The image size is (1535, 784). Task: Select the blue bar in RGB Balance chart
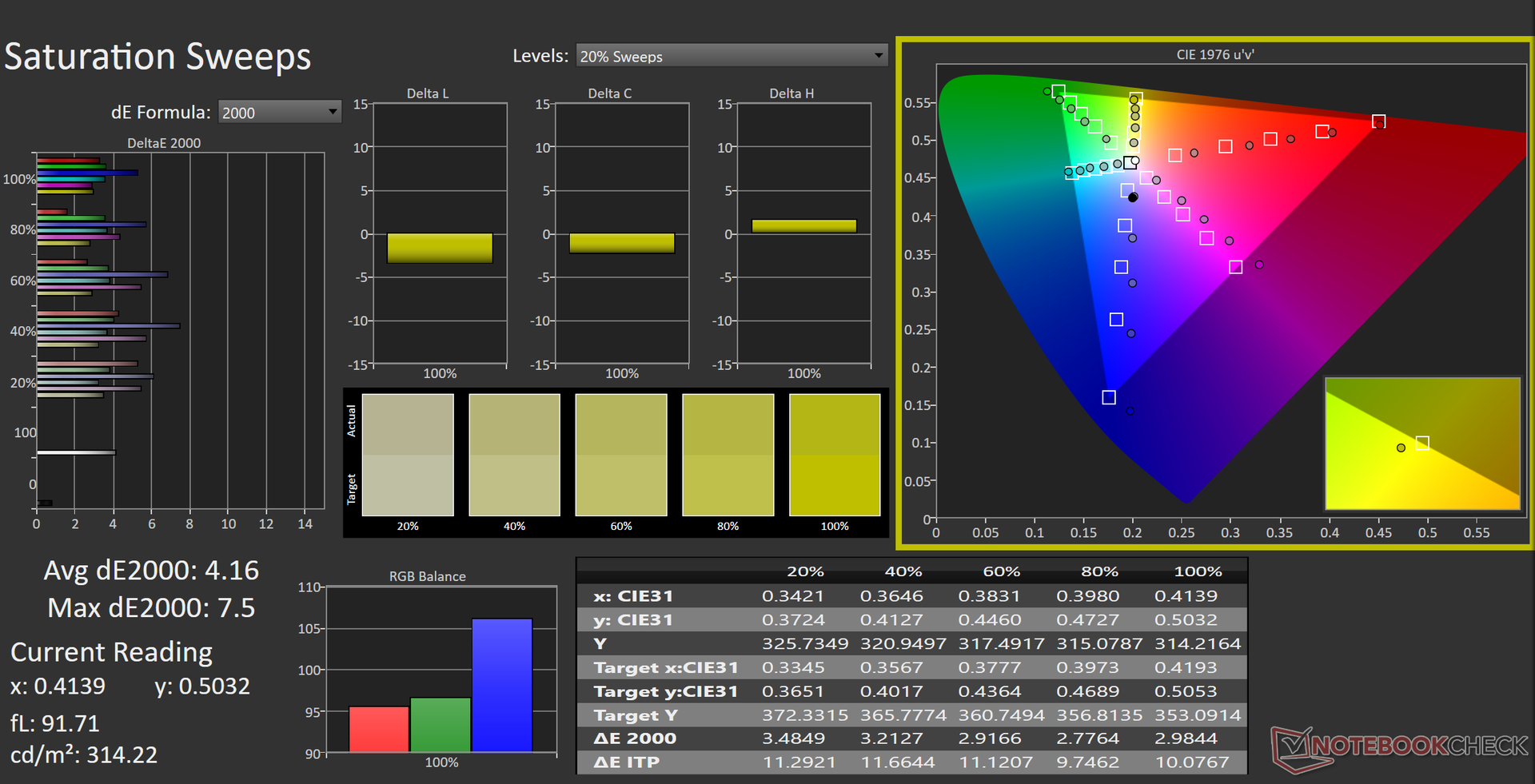pyautogui.click(x=501, y=685)
